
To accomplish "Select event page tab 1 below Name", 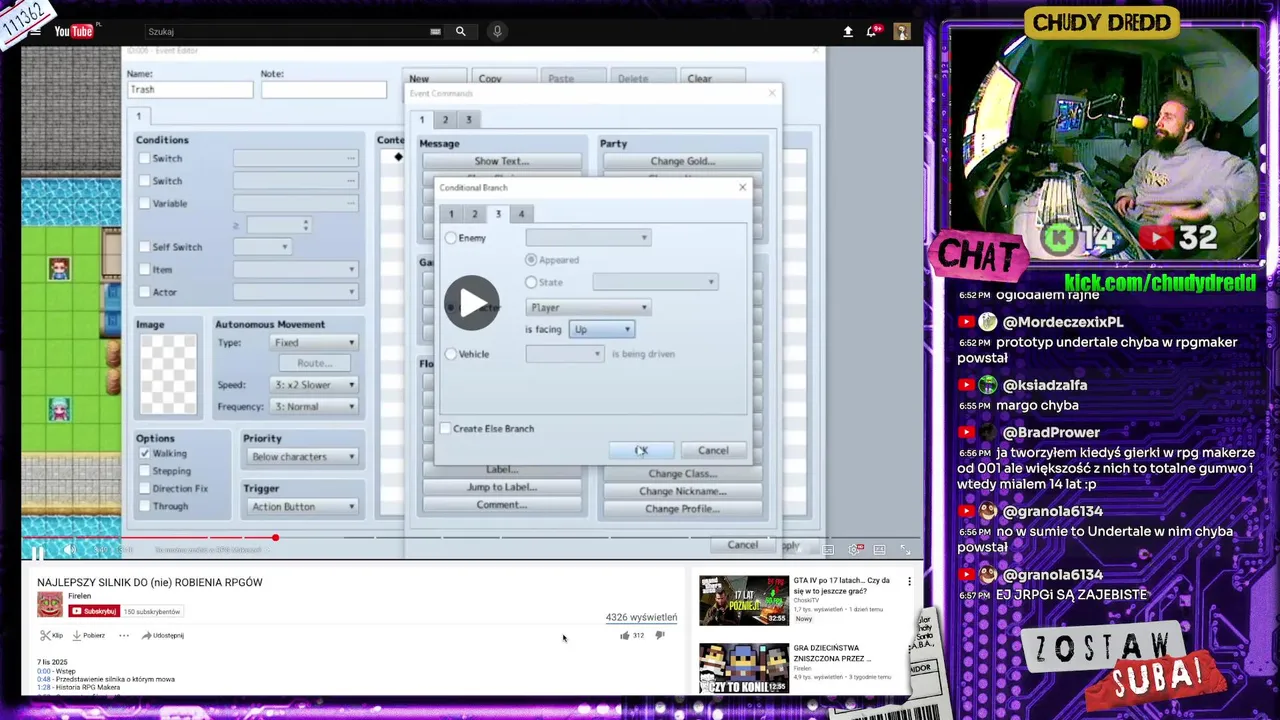I will [139, 116].
